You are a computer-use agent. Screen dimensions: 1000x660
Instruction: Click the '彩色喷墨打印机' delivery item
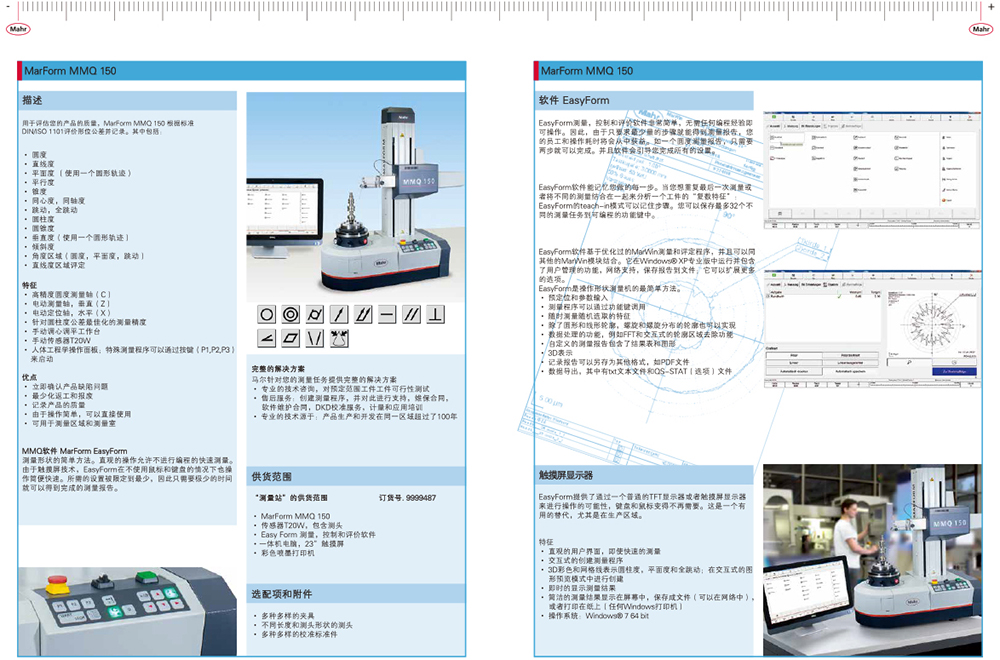tap(288, 553)
